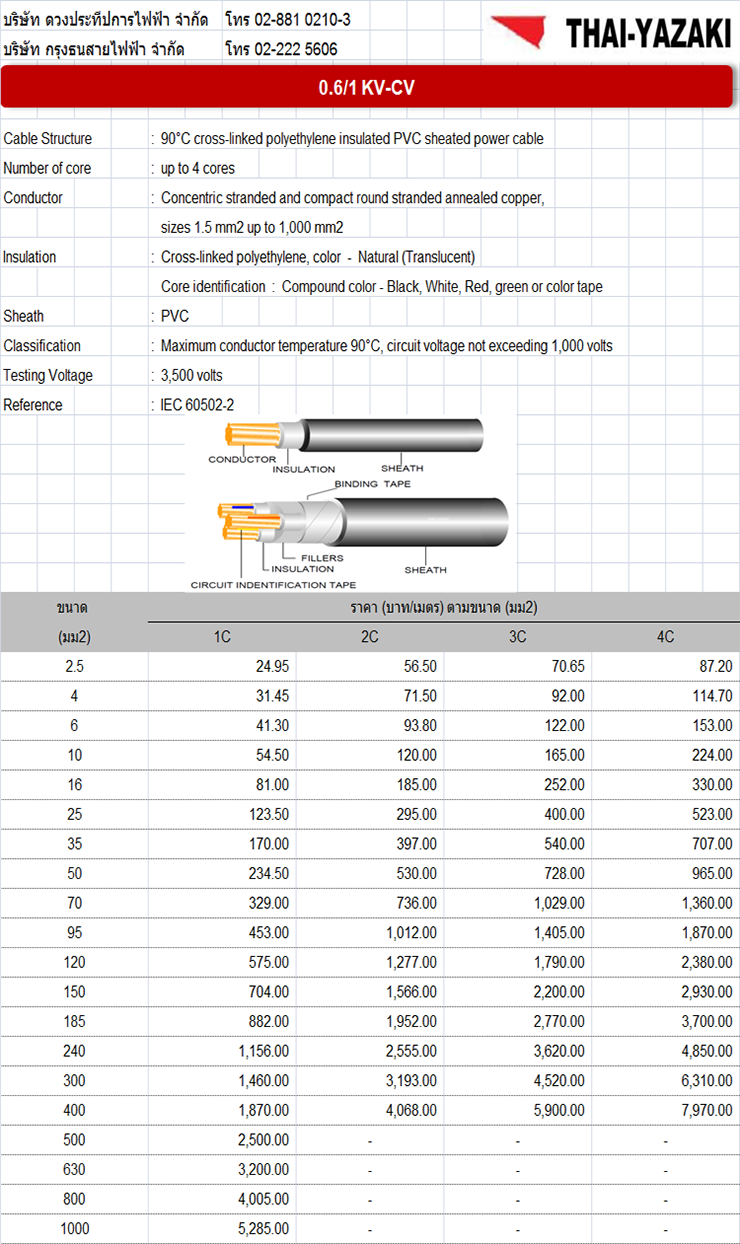The image size is (740, 1244).
Task: Select the 'sizes 1.5 mm2 up to 1,000 mm2' line
Action: (x=252, y=227)
